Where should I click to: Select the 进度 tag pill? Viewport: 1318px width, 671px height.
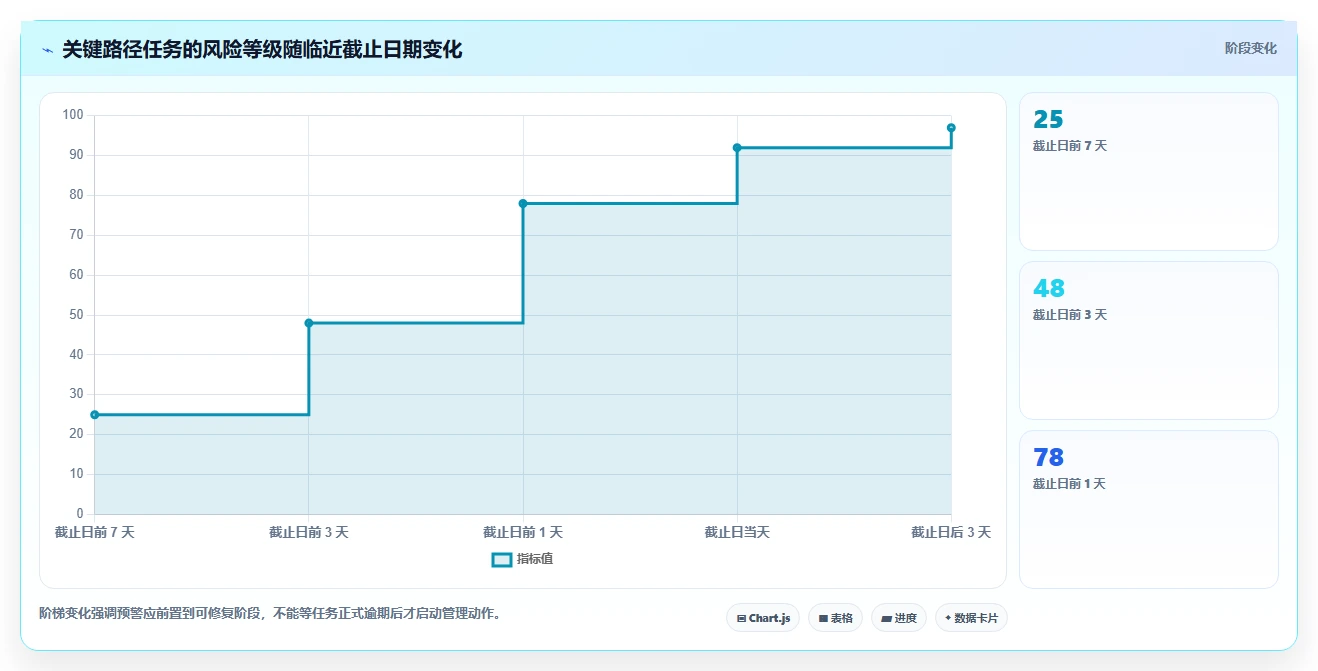tap(899, 618)
